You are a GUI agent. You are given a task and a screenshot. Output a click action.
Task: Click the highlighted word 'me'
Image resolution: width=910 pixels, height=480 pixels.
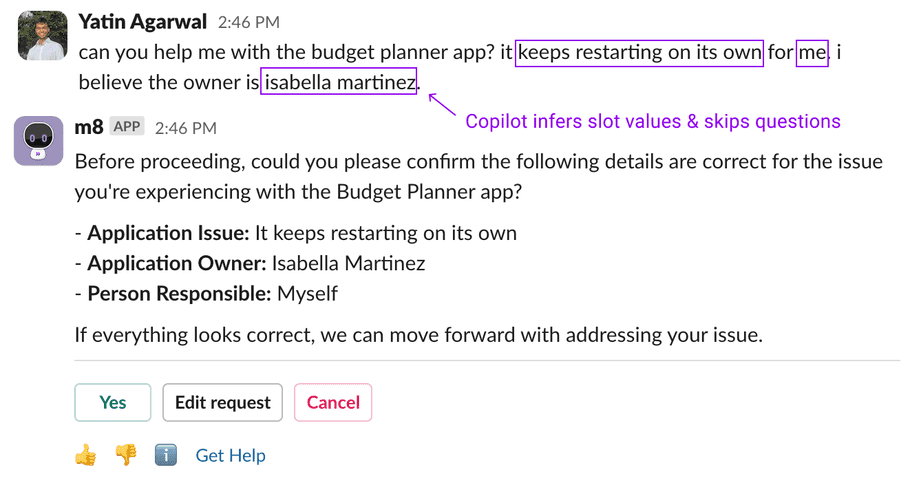(812, 53)
